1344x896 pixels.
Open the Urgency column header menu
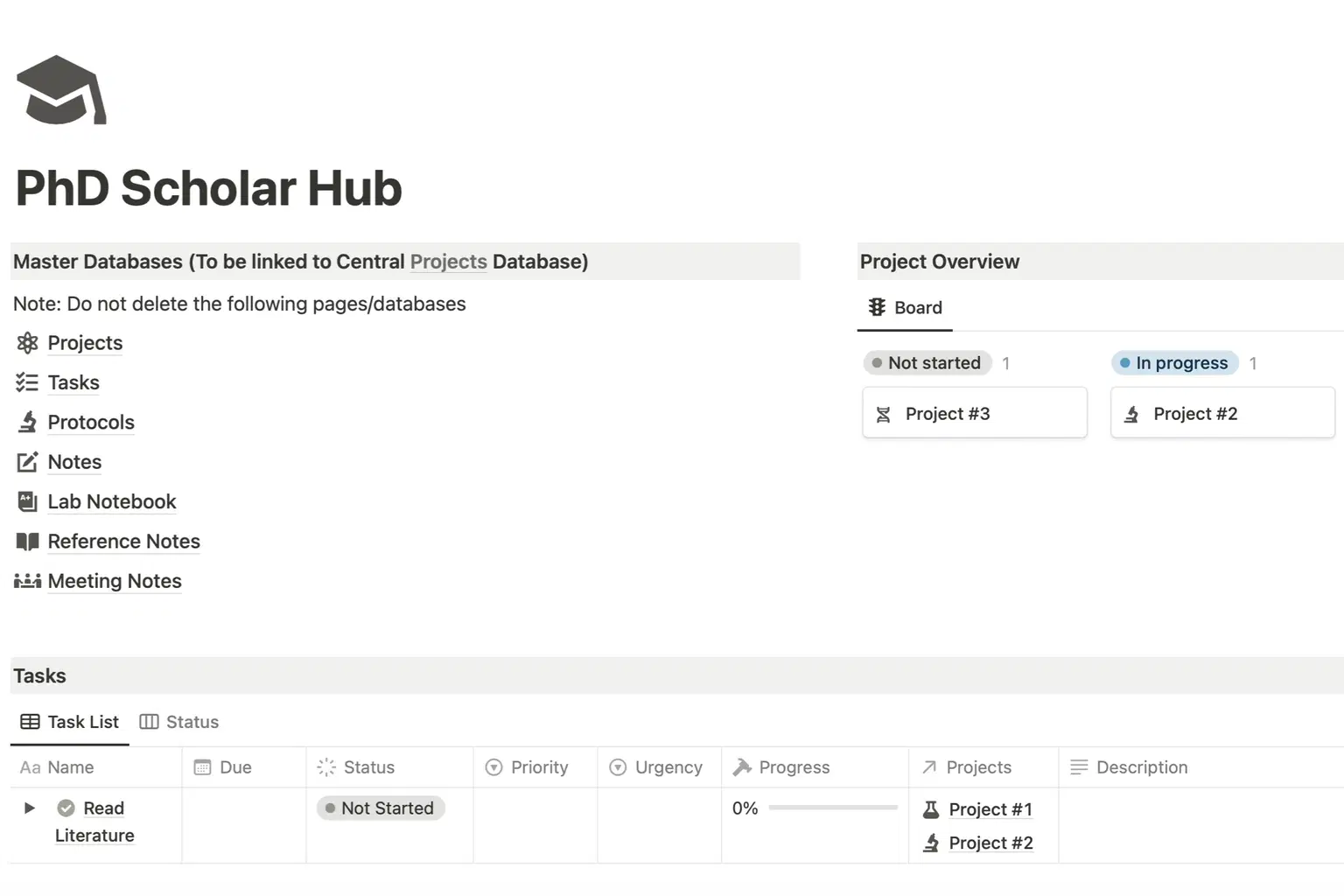pyautogui.click(x=656, y=767)
